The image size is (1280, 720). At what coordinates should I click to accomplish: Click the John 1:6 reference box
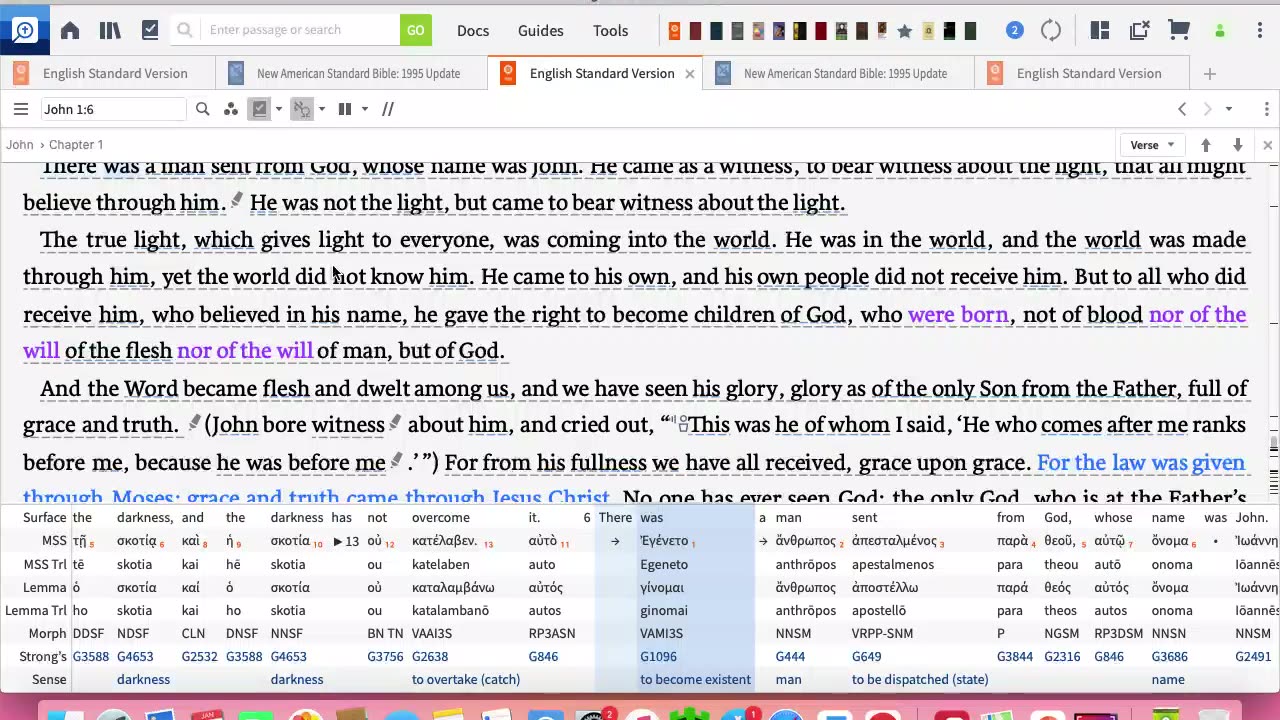[112, 109]
